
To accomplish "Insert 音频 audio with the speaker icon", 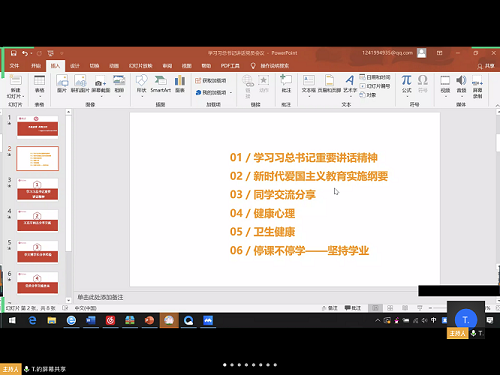I will coord(461,84).
